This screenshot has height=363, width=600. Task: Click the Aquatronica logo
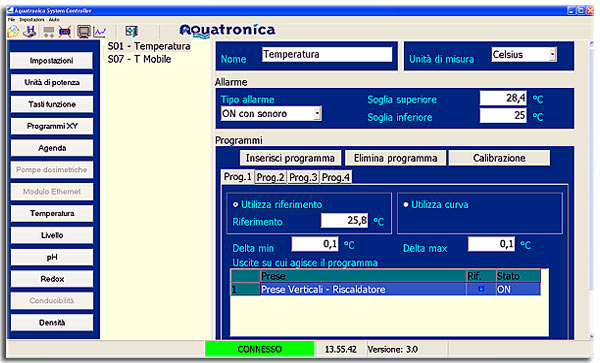(x=227, y=30)
